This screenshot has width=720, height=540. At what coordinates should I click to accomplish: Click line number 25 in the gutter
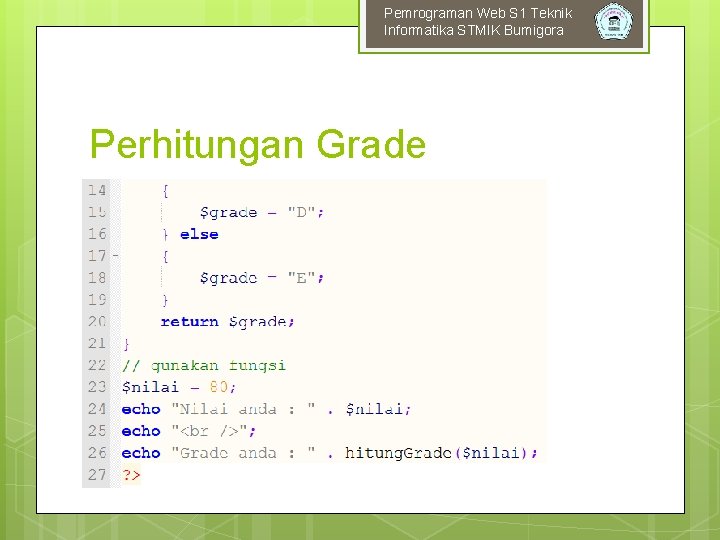pos(97,431)
